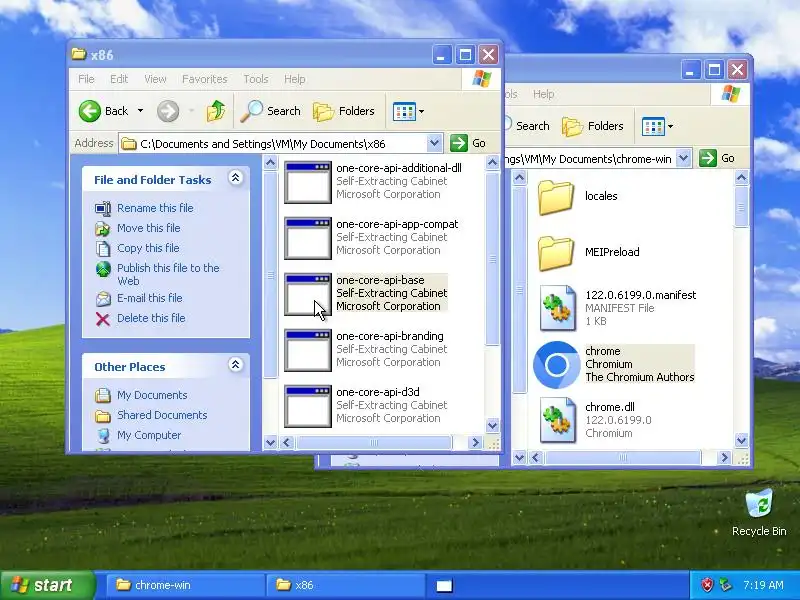Select one-core-api-d3d file icon
This screenshot has height=600, width=800.
tap(308, 407)
